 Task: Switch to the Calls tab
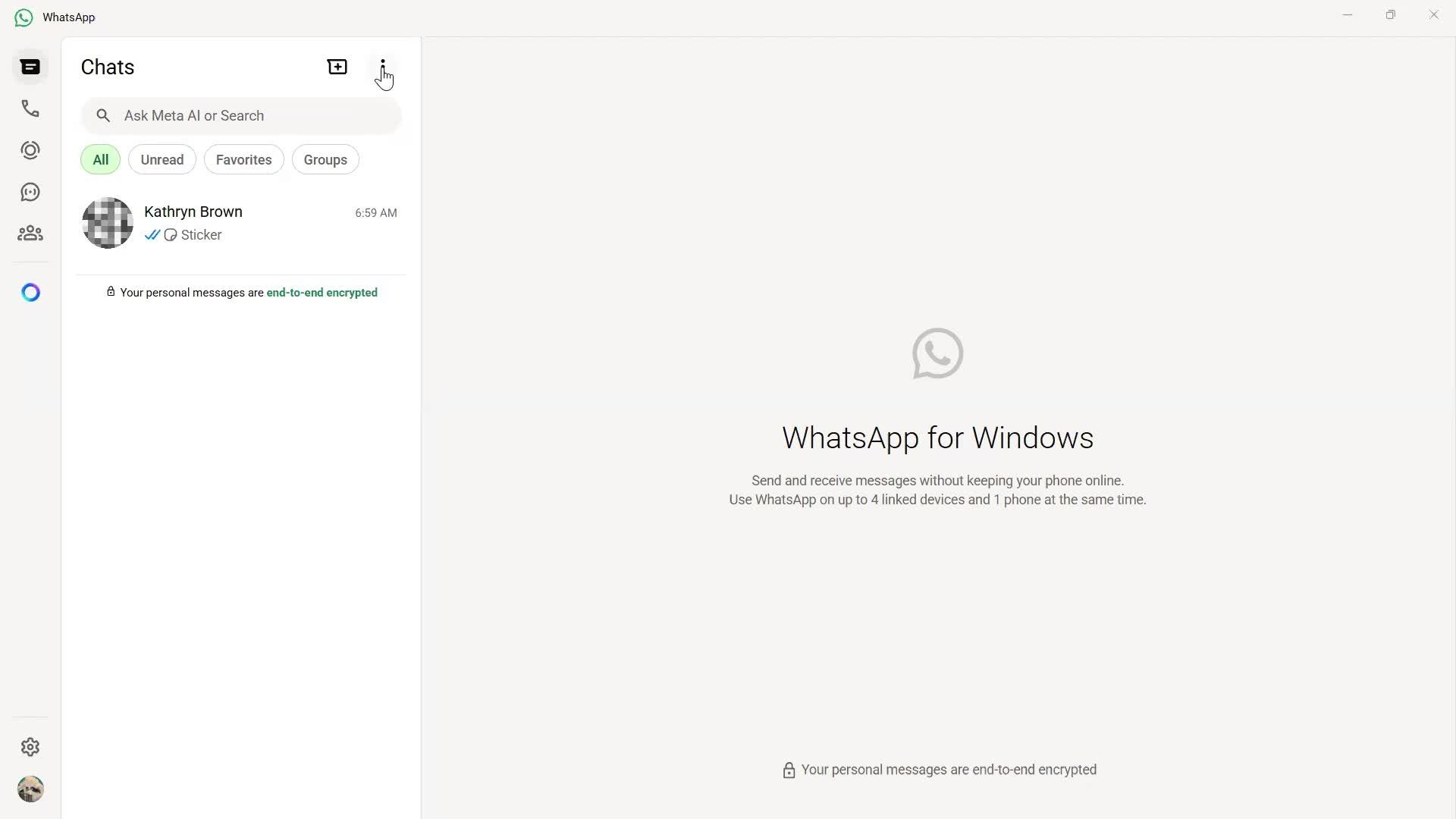click(30, 108)
